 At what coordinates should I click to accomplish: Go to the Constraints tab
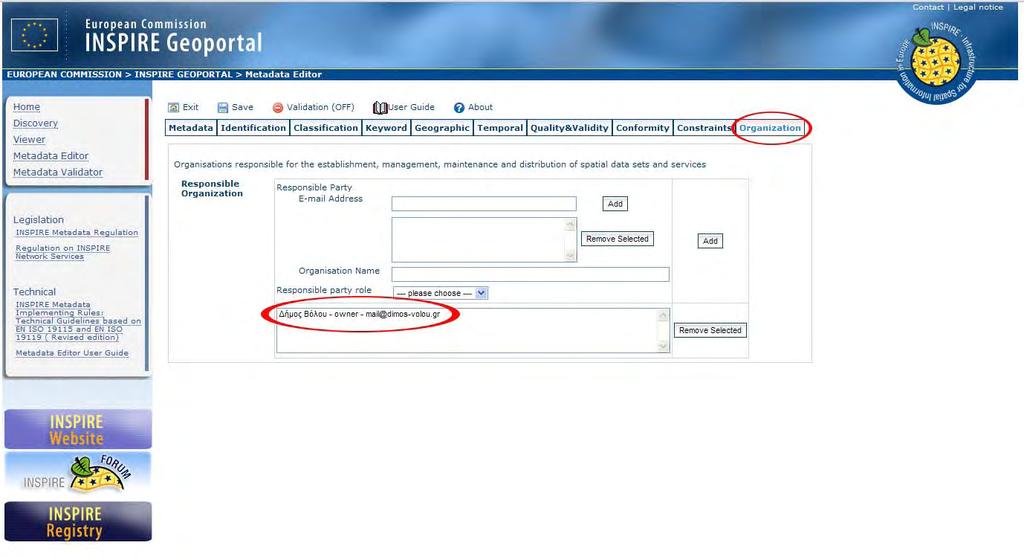(x=703, y=128)
